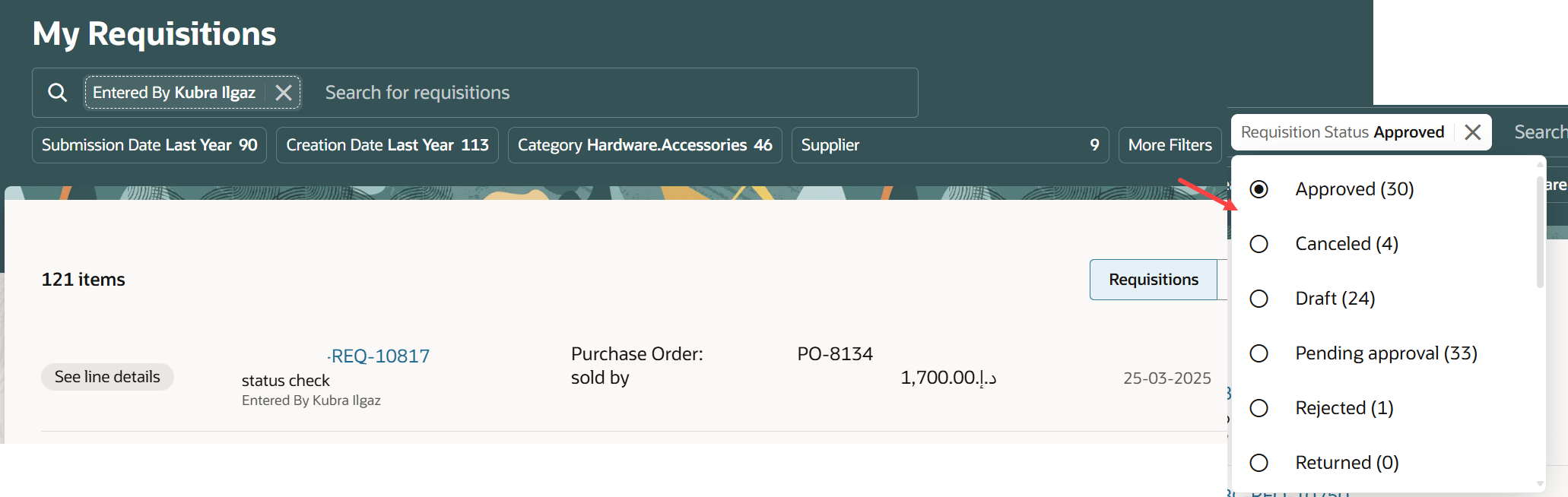This screenshot has height=497, width=1568.
Task: Open the Creation Date Last Year filter
Action: click(x=386, y=144)
